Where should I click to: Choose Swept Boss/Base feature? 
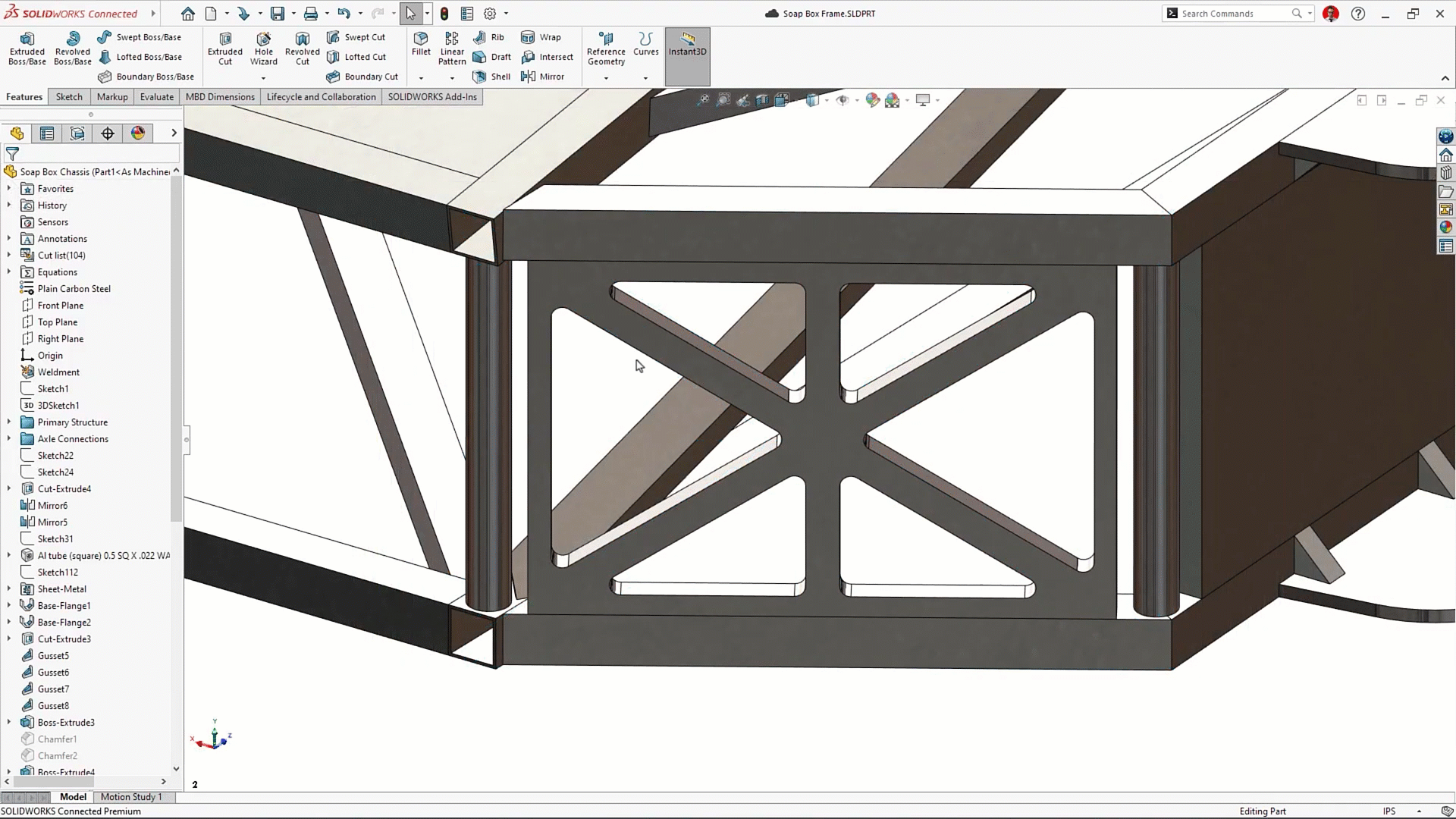point(140,37)
